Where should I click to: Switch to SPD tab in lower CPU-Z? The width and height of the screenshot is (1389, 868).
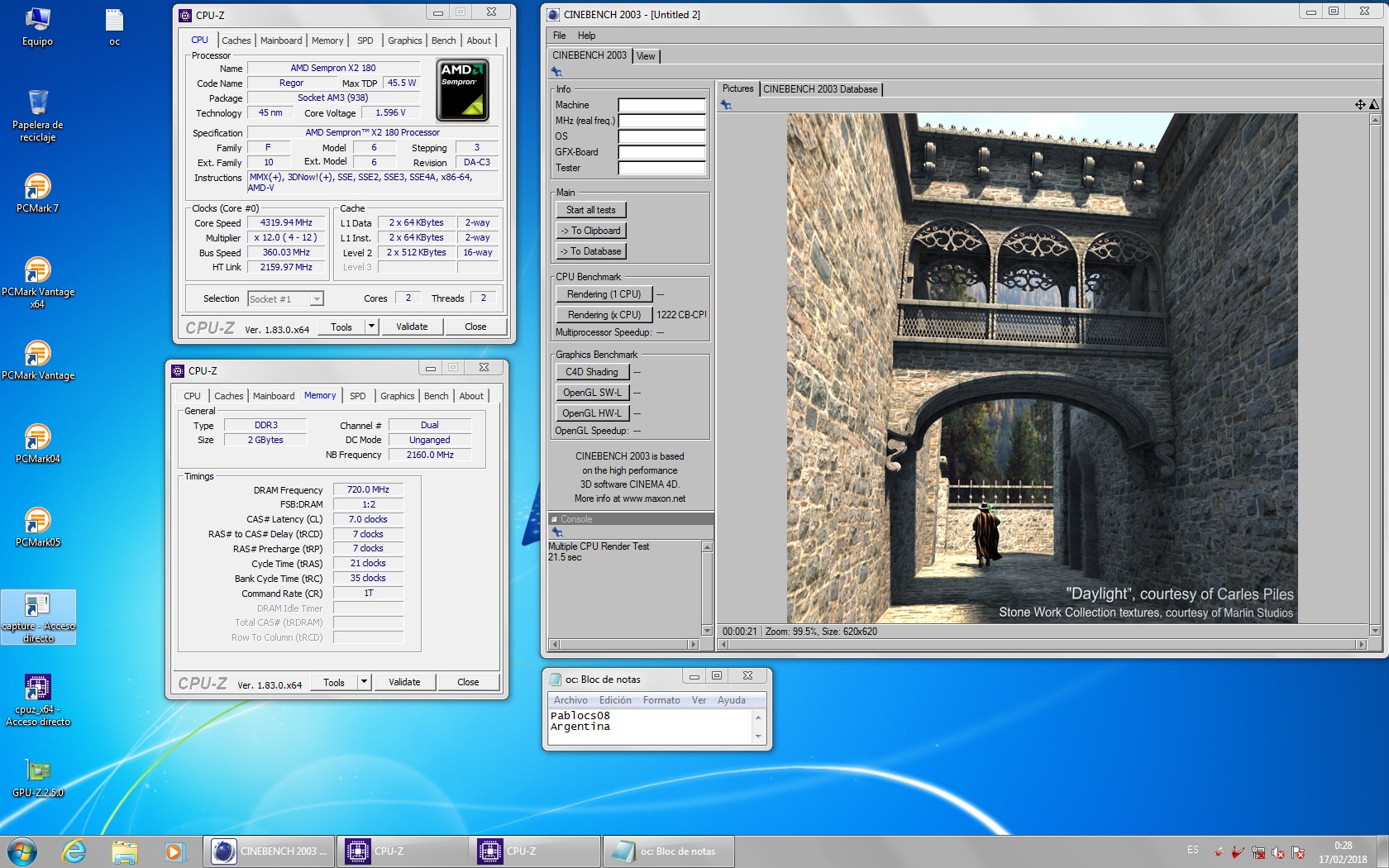point(357,396)
